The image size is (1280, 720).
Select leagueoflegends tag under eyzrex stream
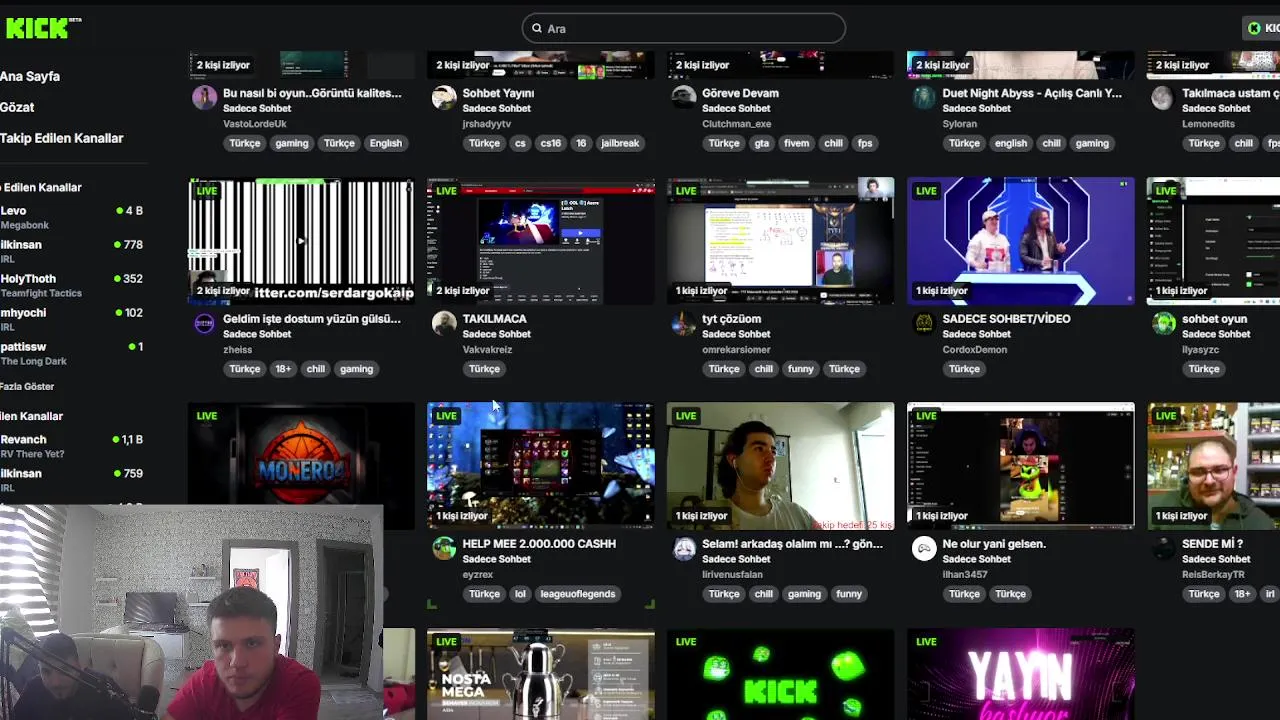click(x=578, y=594)
